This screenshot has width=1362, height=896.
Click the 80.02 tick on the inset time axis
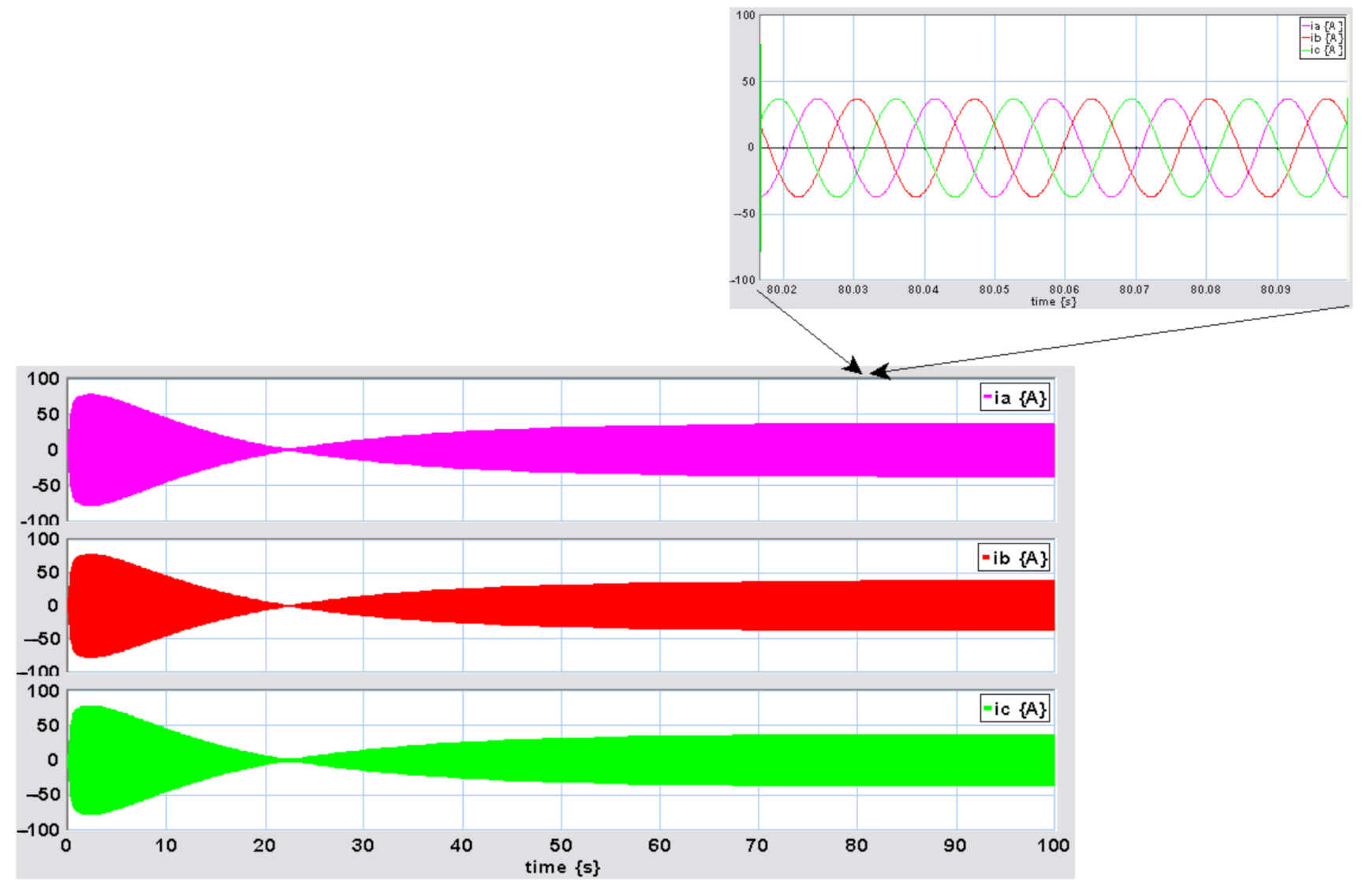[782, 289]
